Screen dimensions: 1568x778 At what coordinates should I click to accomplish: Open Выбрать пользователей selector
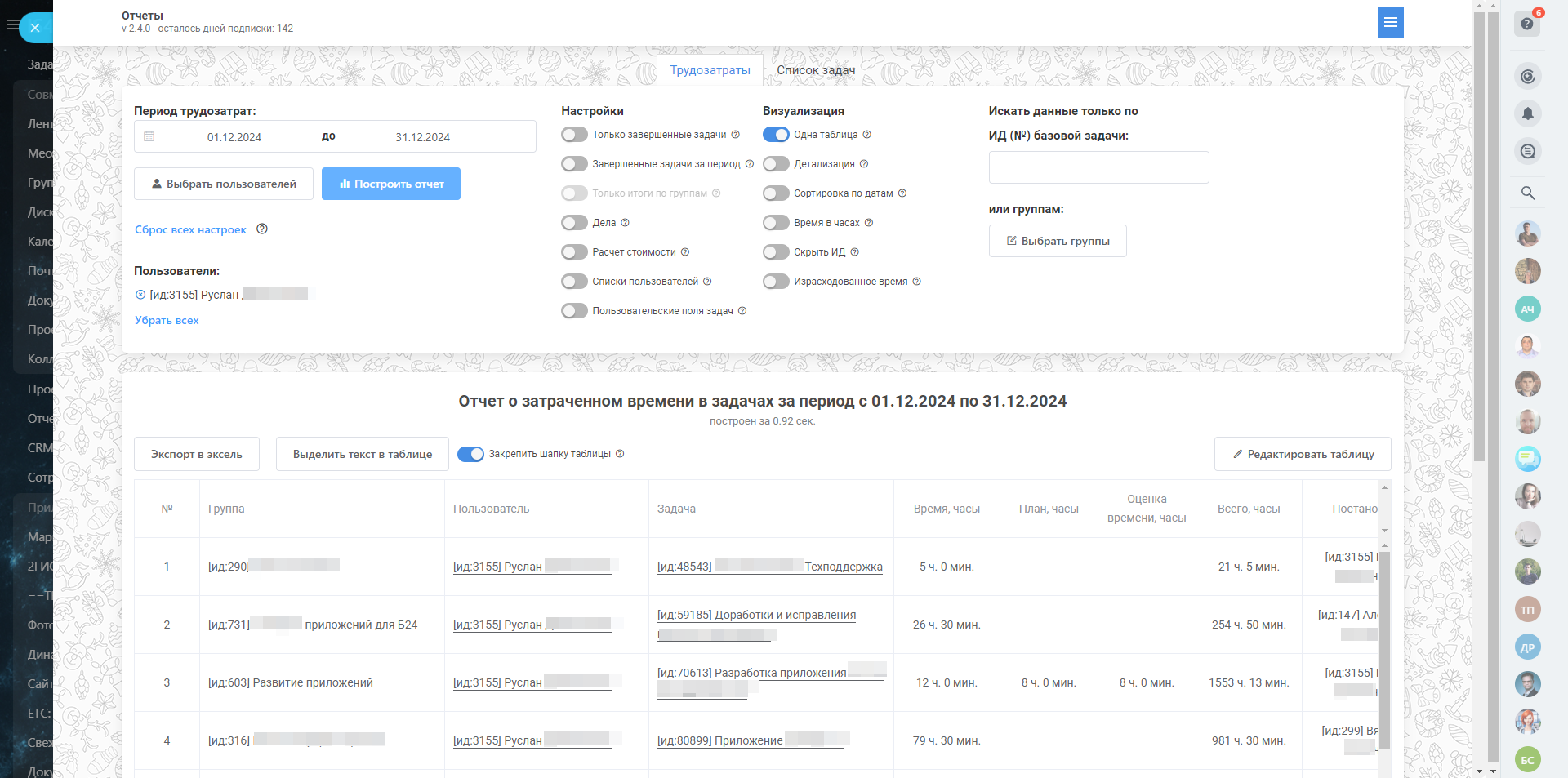point(224,184)
